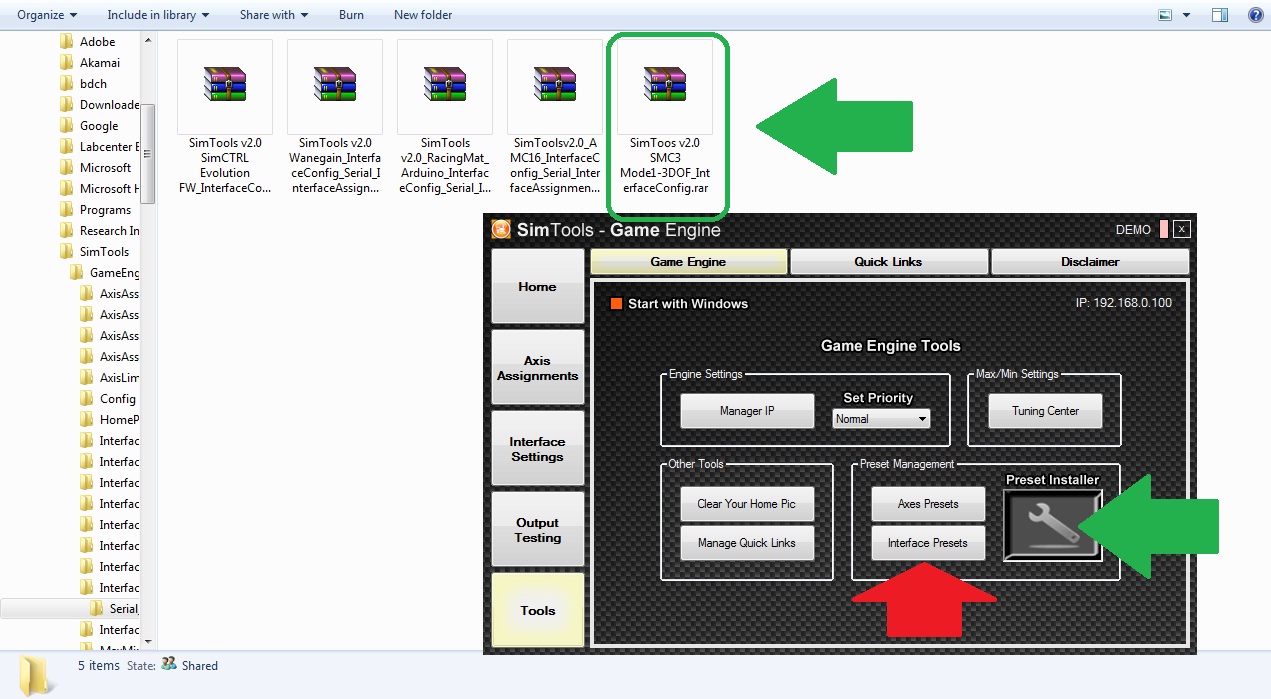1271x699 pixels.
Task: Open Include in library dropdown
Action: point(158,15)
